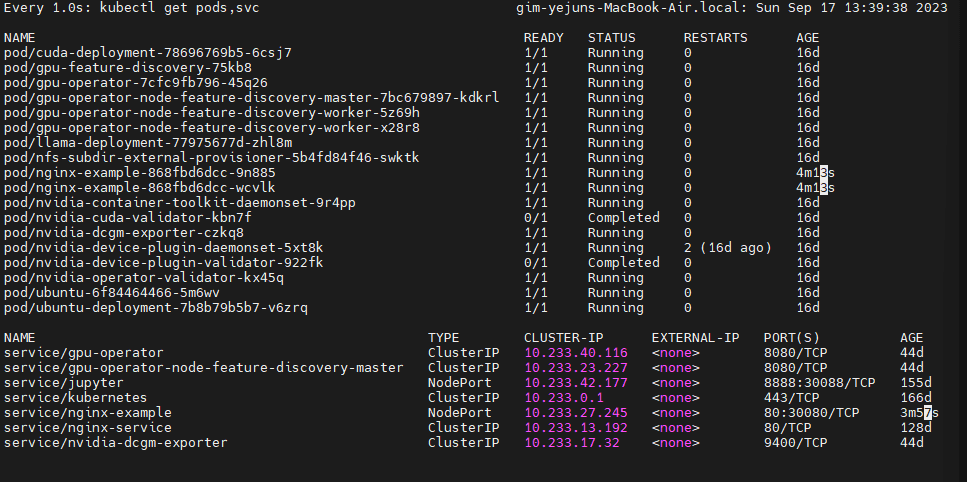
Task: Click the pod/cuda-deployment-78696769b5-6csj7 pod name
Action: [148, 52]
